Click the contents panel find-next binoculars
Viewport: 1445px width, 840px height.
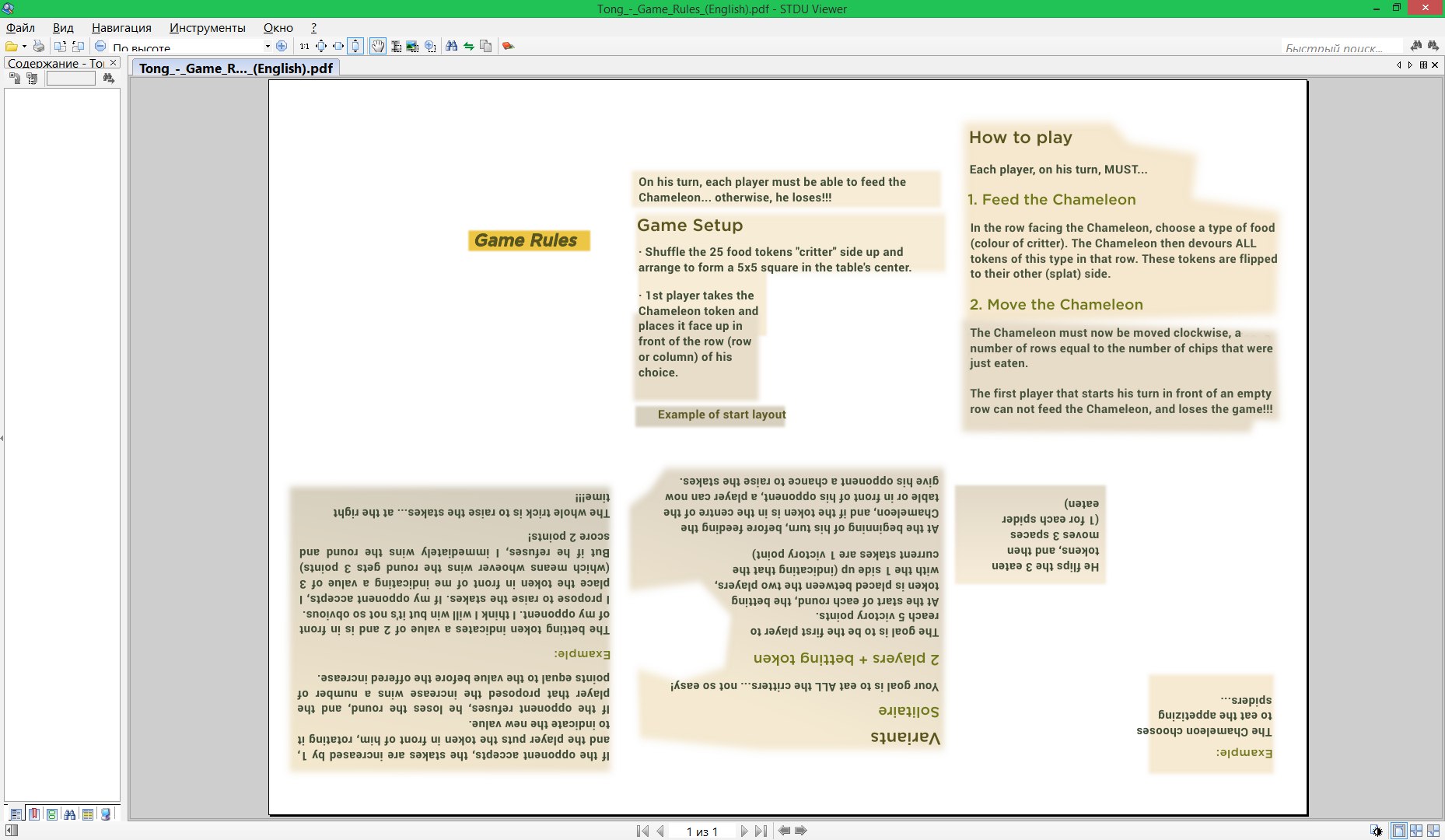click(109, 79)
